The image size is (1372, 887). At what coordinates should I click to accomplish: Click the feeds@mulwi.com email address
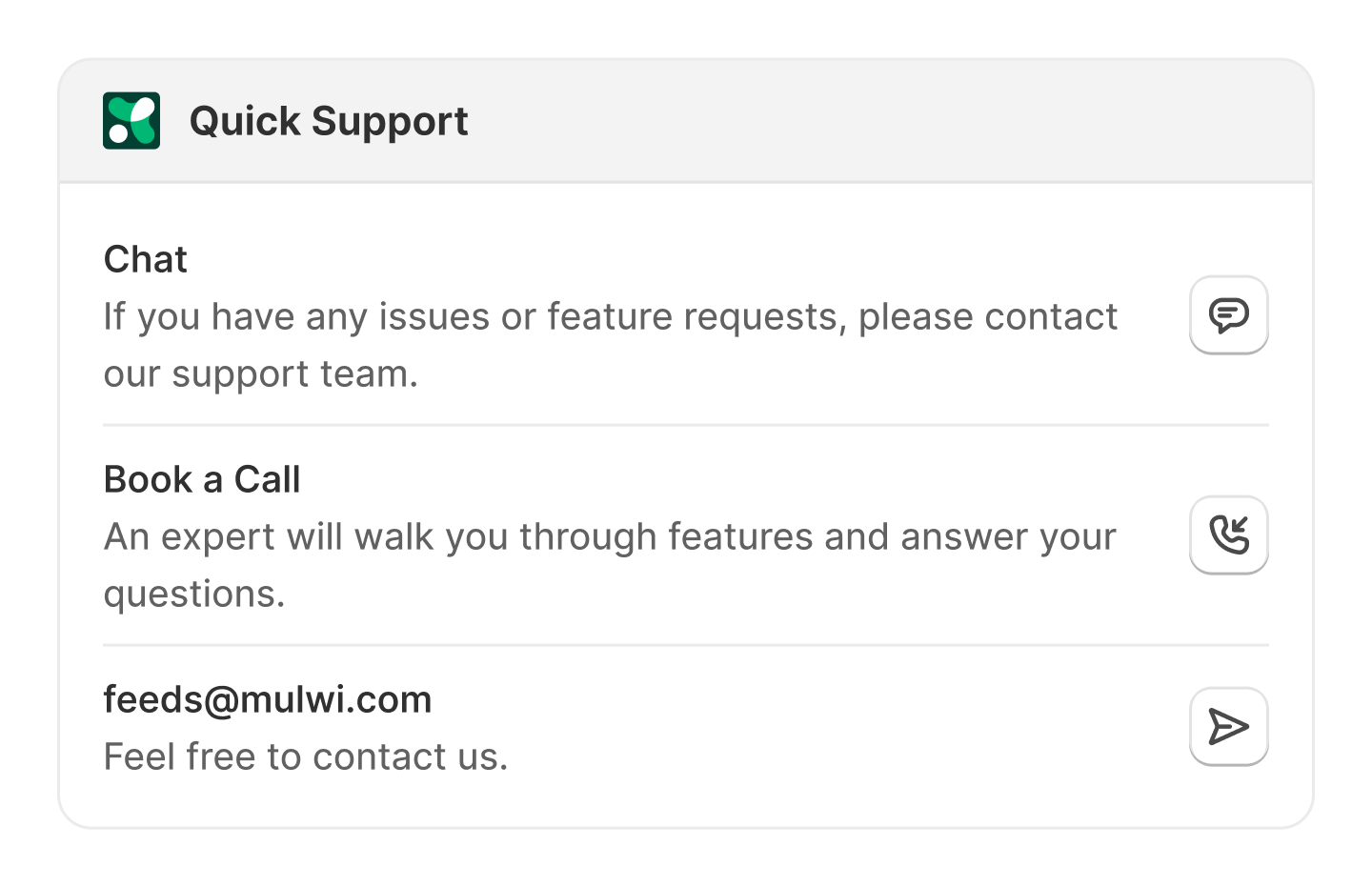point(268,699)
